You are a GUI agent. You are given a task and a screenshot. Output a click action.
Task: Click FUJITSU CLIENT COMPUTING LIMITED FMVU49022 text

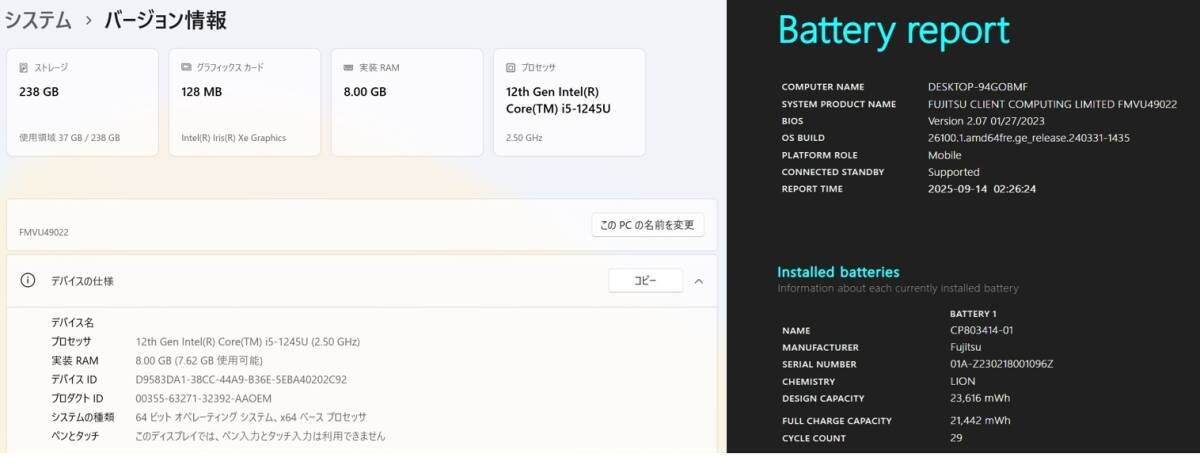[x=1052, y=104]
